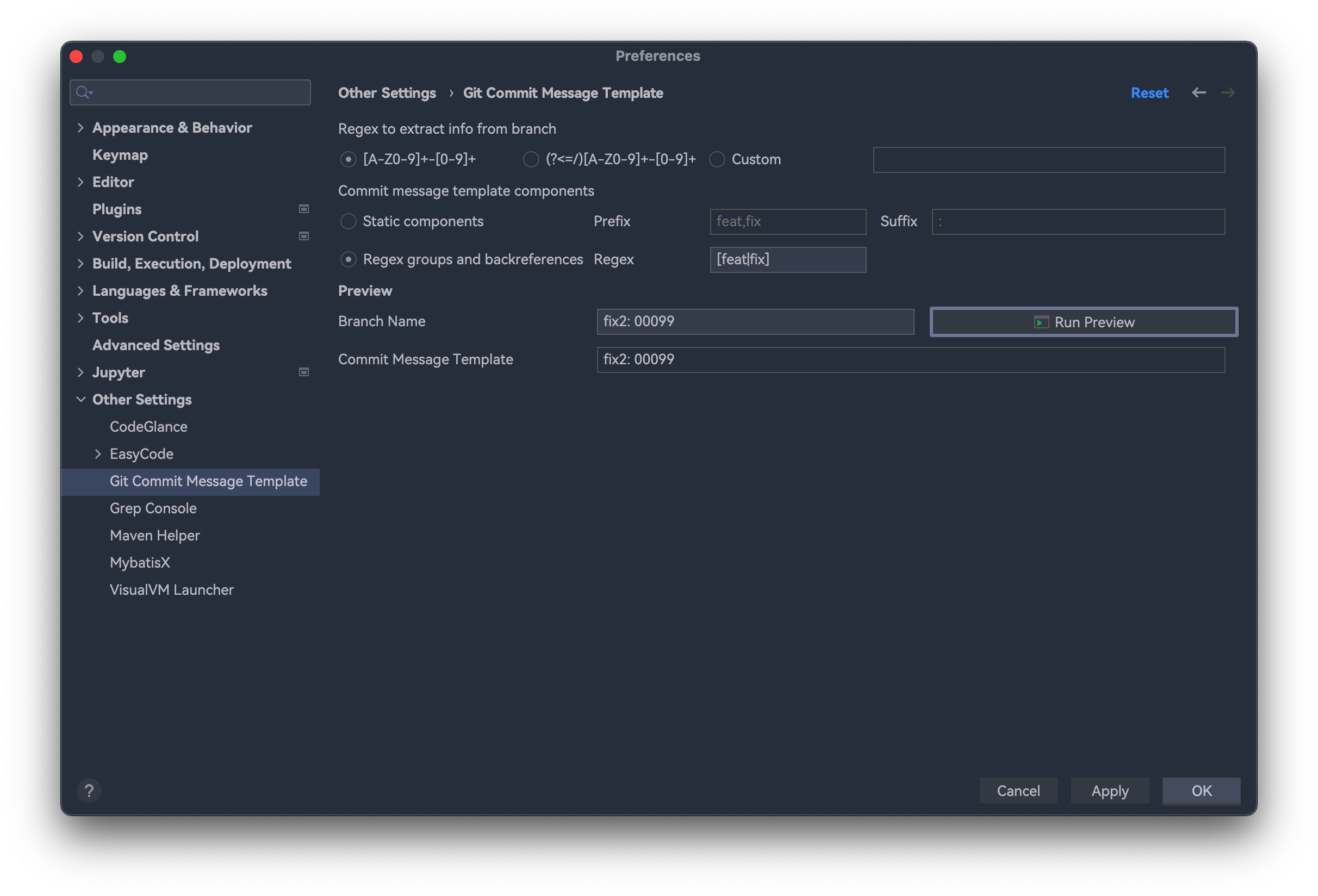The height and width of the screenshot is (896, 1318).
Task: Choose the (?<=/)[A-Z0-9]+-[0-9]+ regex option
Action: [531, 159]
